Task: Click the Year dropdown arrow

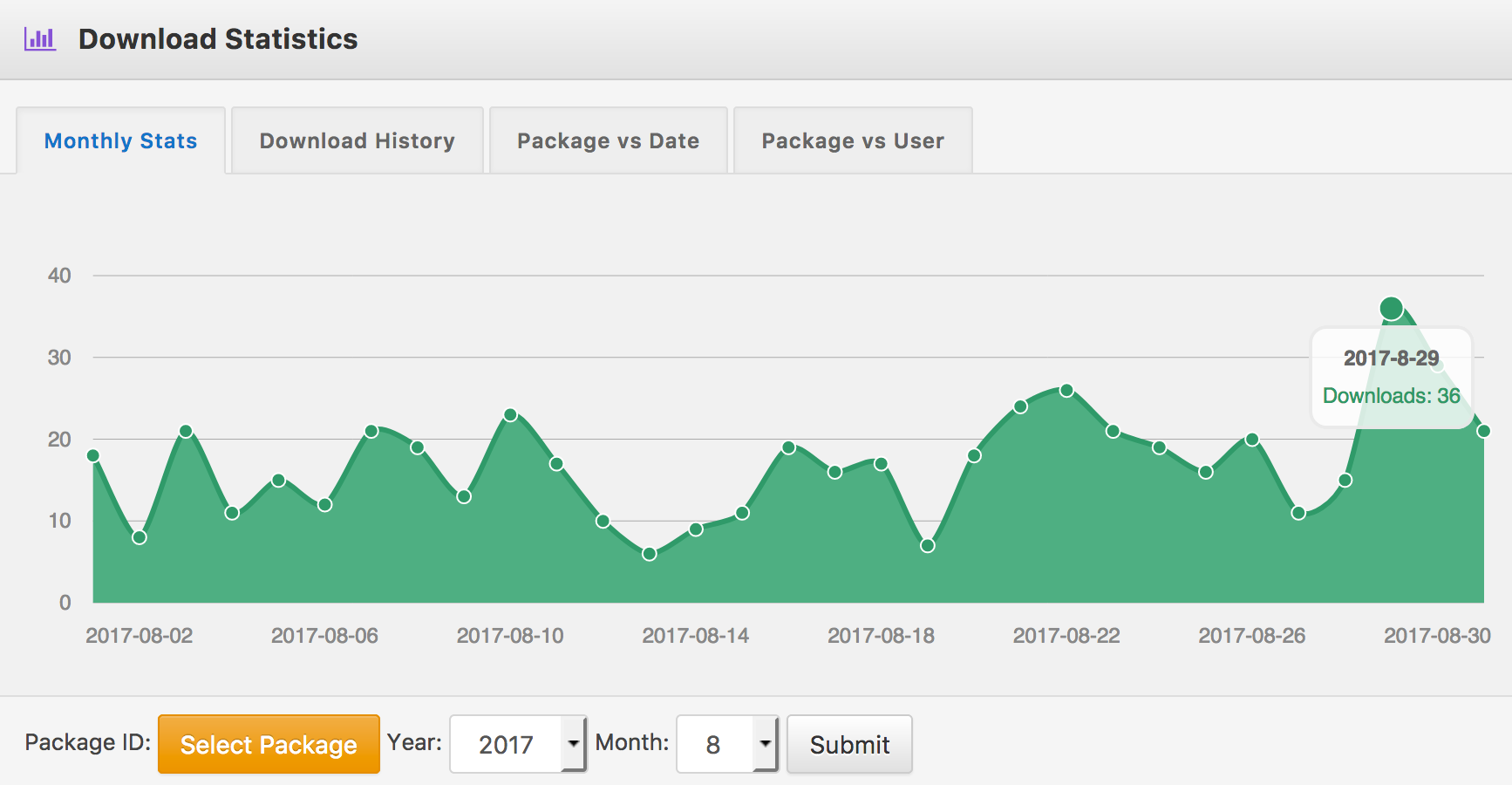Action: click(x=574, y=744)
